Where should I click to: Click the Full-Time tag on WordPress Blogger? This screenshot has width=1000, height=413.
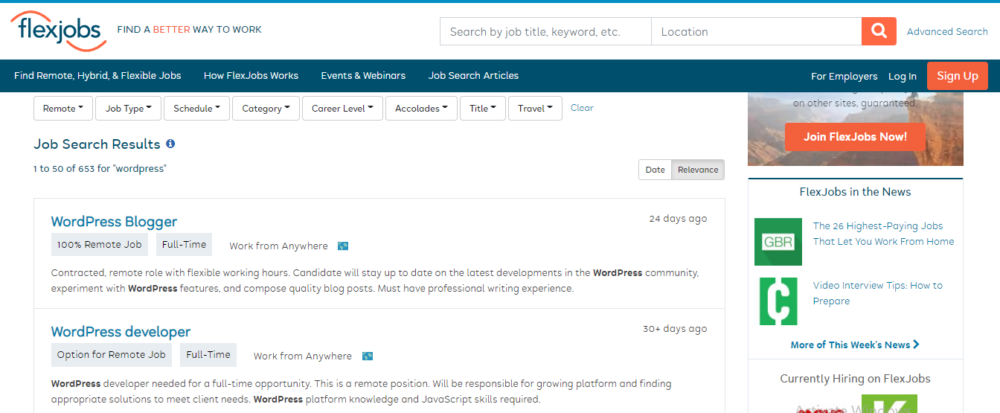184,245
